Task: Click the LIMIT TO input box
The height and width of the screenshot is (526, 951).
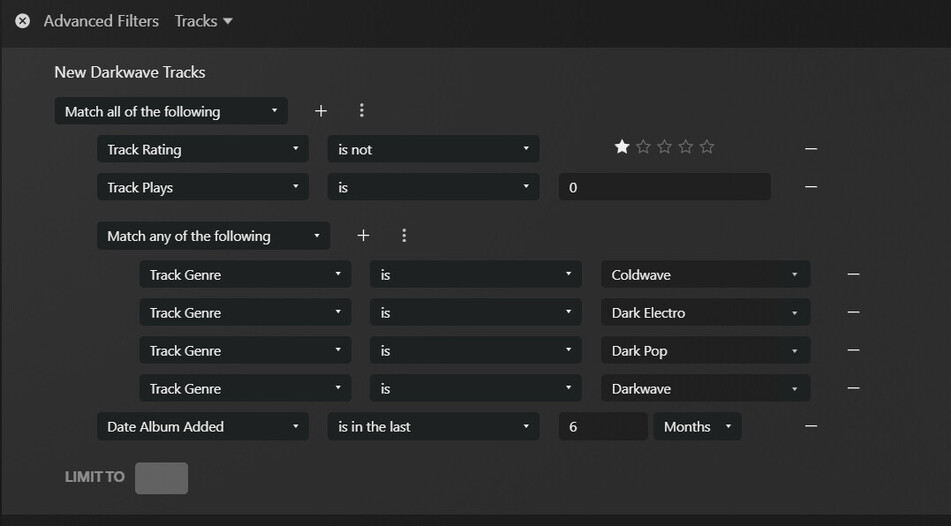Action: pyautogui.click(x=161, y=477)
